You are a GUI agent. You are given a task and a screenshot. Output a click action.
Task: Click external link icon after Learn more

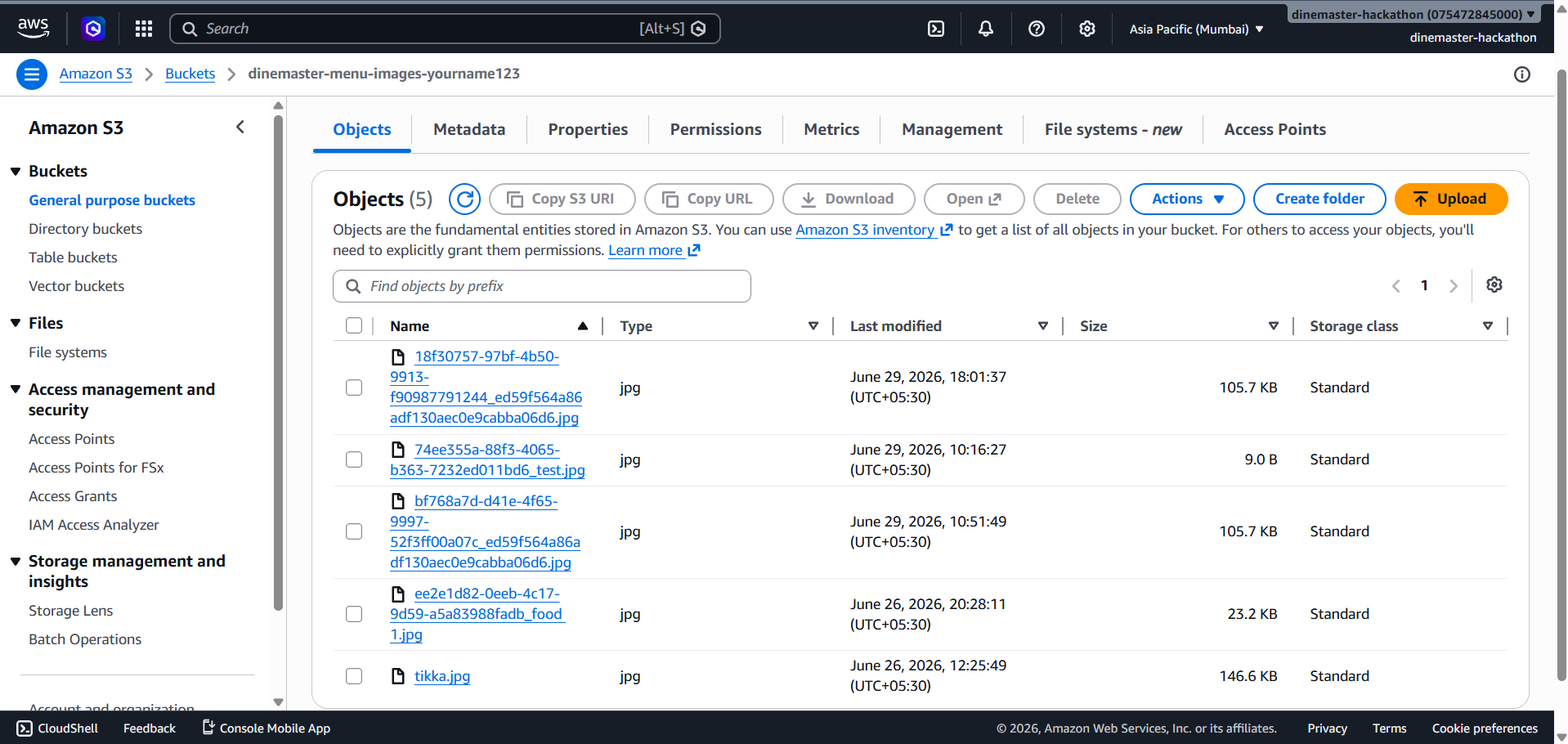point(694,250)
